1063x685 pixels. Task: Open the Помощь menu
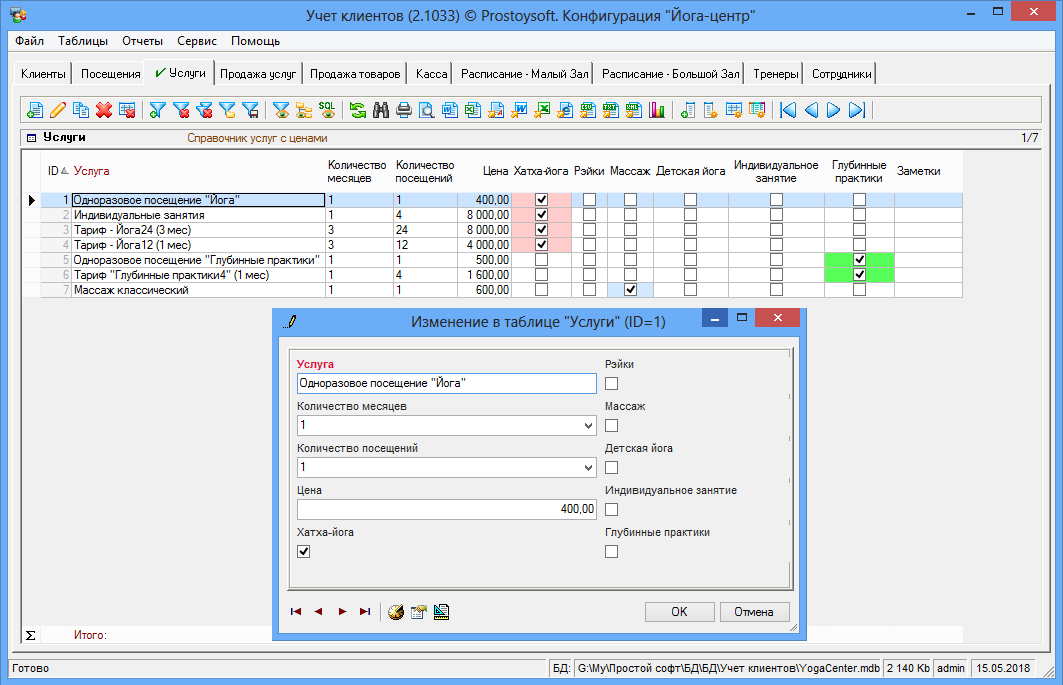(x=255, y=41)
